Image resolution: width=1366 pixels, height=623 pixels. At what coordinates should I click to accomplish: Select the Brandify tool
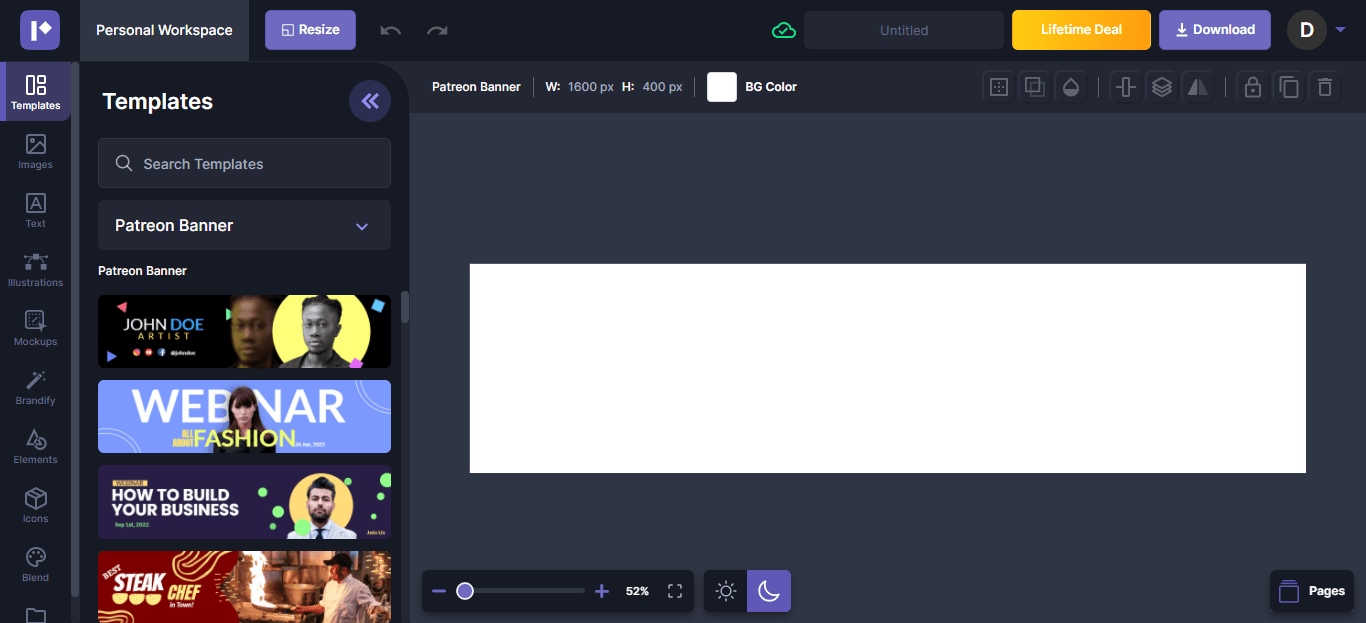35,387
